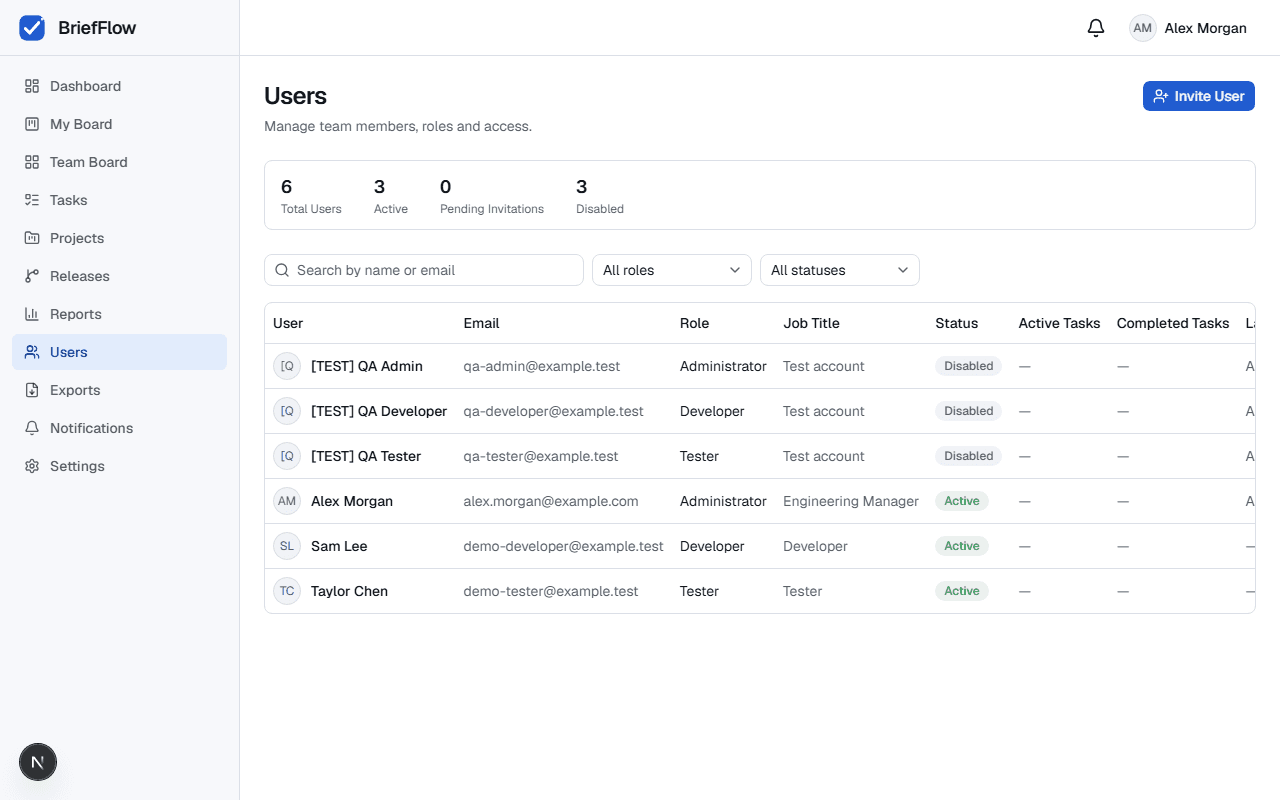Click the Releases branch icon in the sidebar

point(32,276)
